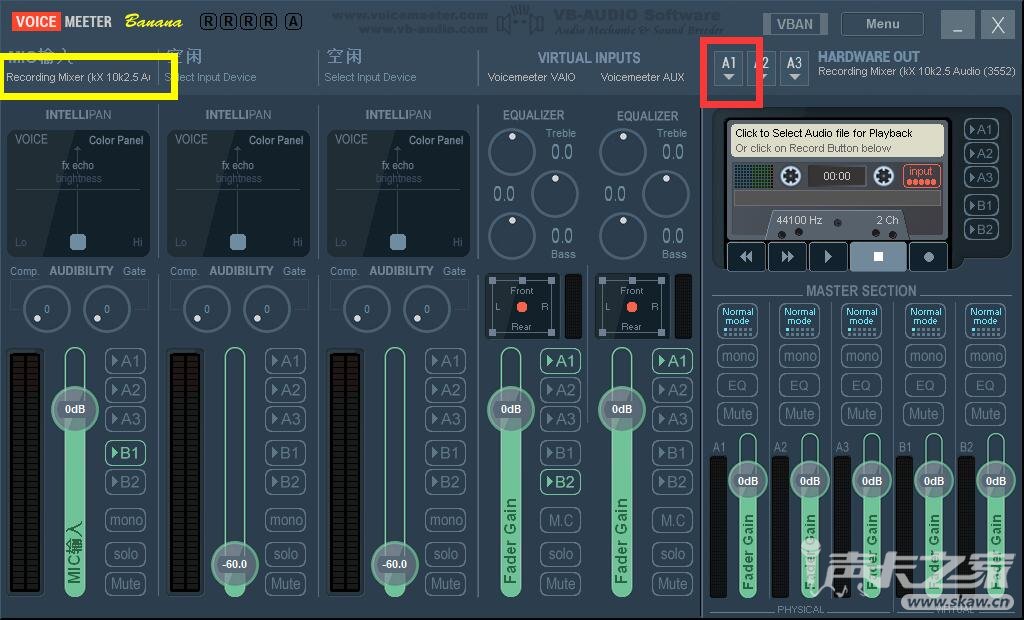This screenshot has height=620, width=1024.
Task: Enable EQ on A2 master bus
Action: (x=799, y=385)
